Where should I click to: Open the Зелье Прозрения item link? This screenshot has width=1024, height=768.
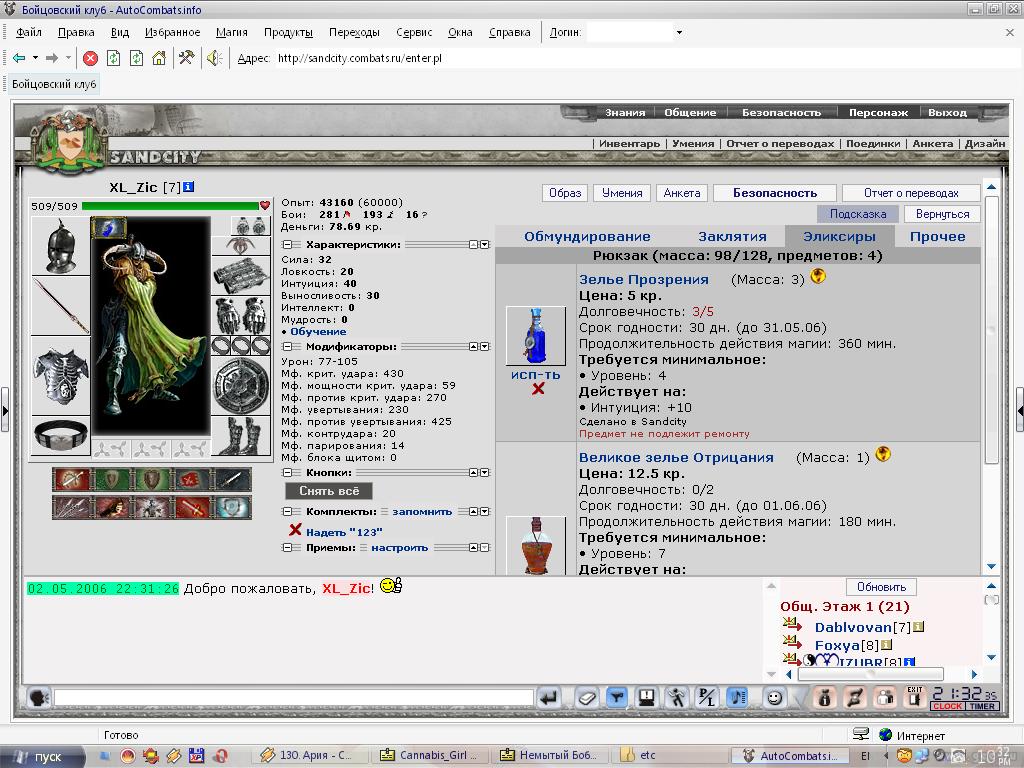pos(643,280)
